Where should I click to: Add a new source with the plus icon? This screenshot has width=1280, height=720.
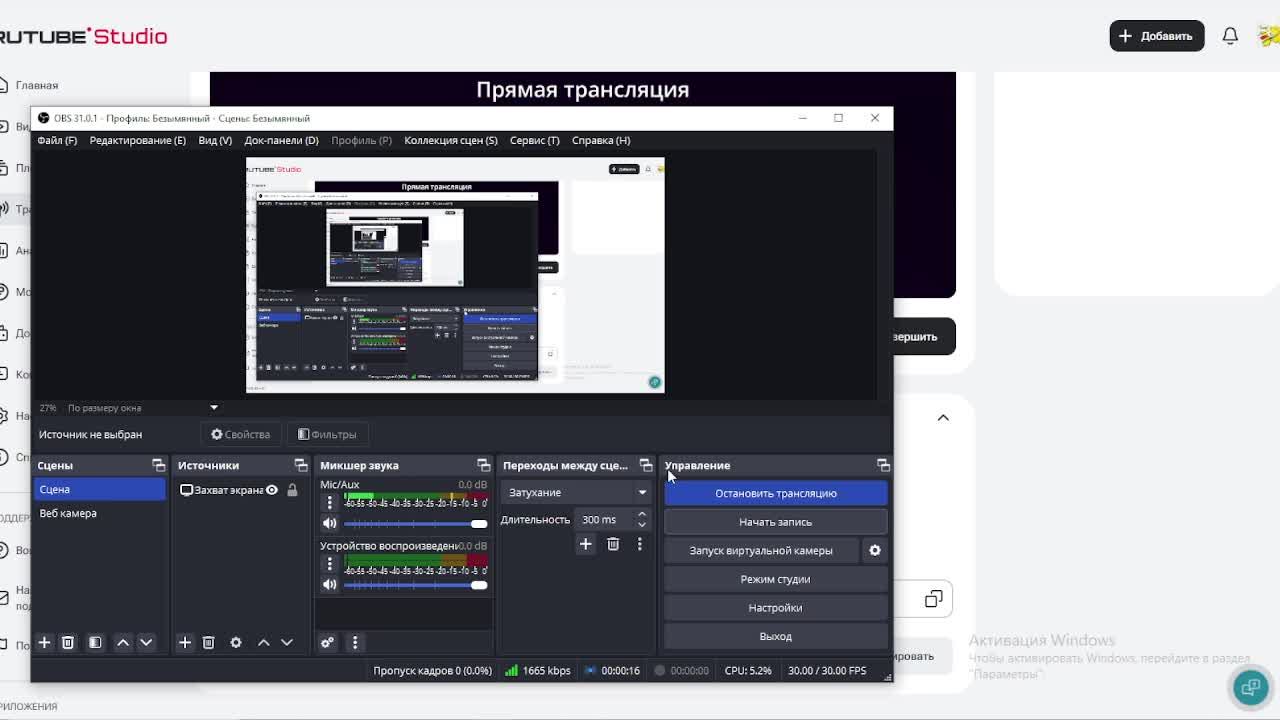coord(185,642)
